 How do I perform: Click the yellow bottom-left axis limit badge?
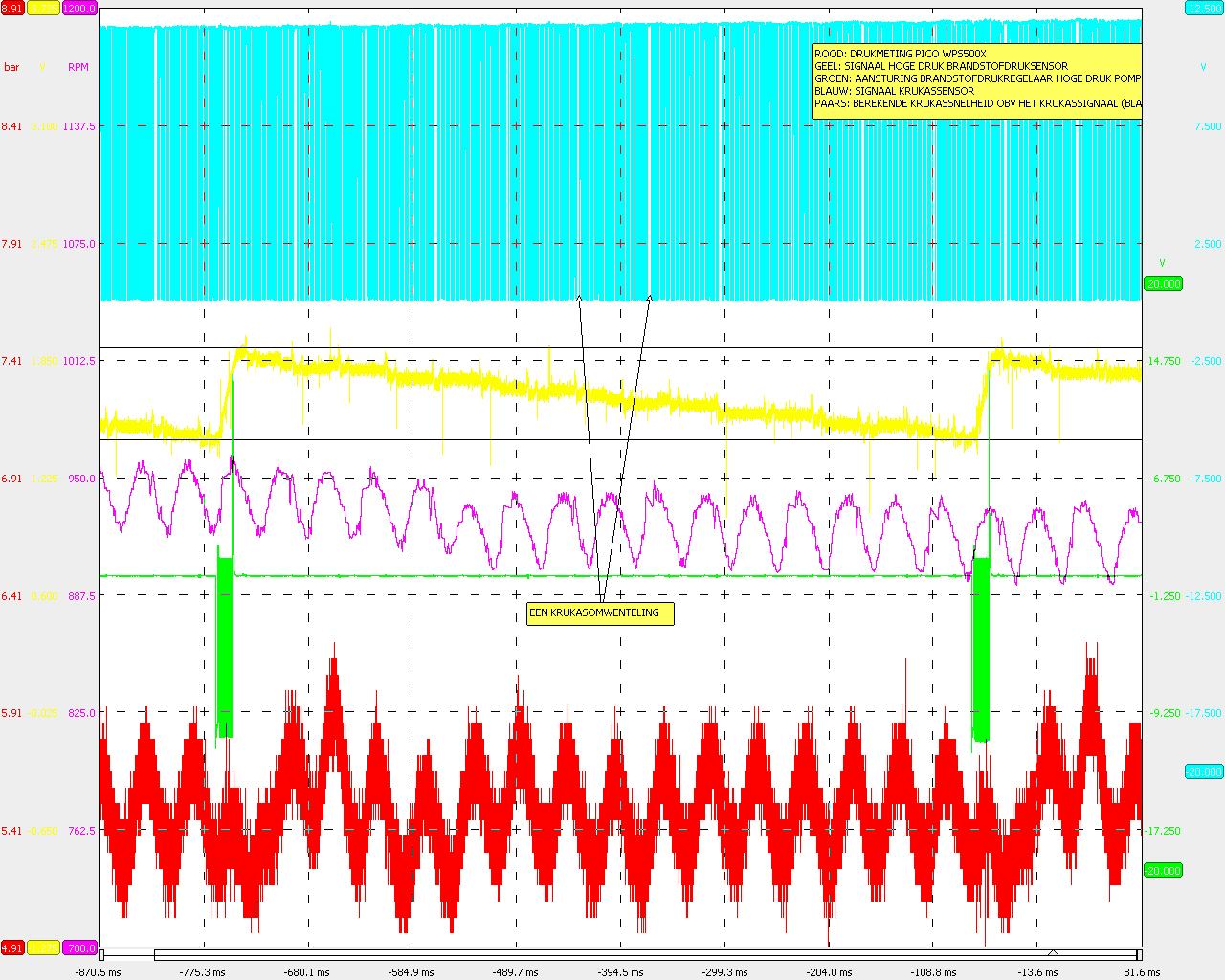43,947
